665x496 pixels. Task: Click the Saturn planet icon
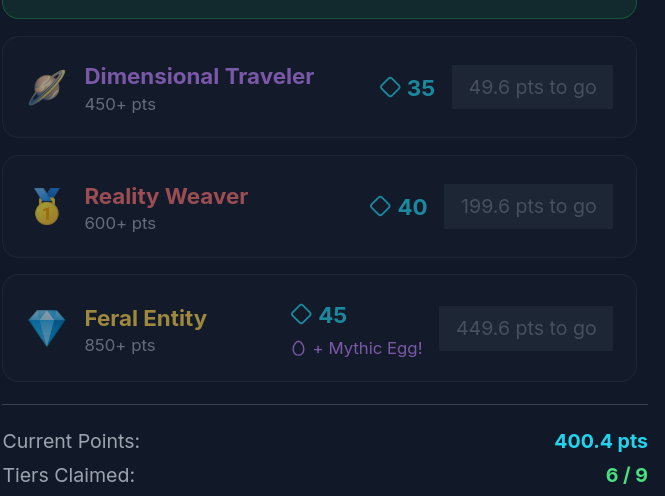47,88
